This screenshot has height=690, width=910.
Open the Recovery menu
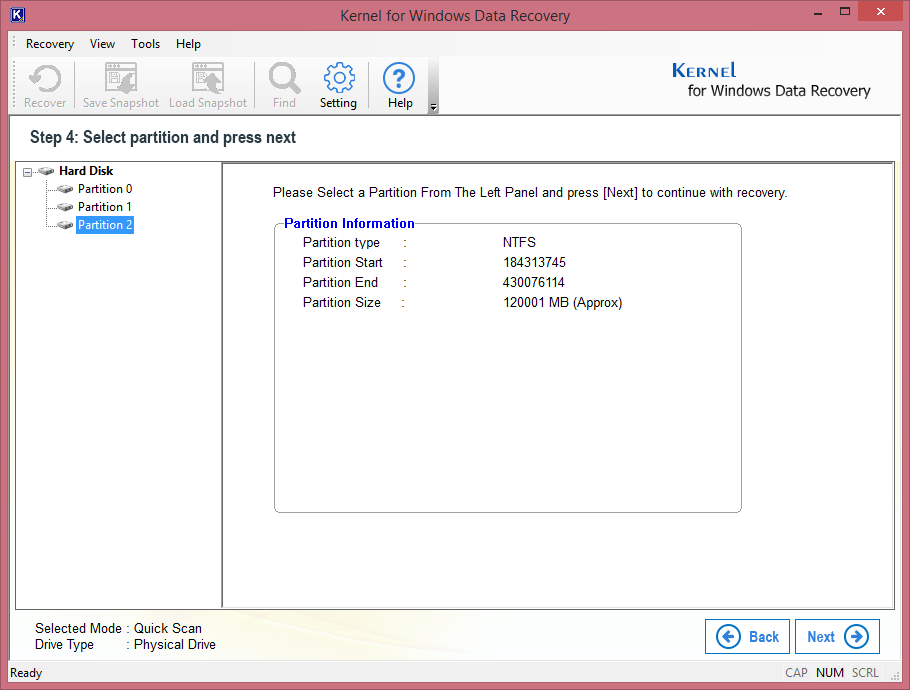tap(50, 44)
